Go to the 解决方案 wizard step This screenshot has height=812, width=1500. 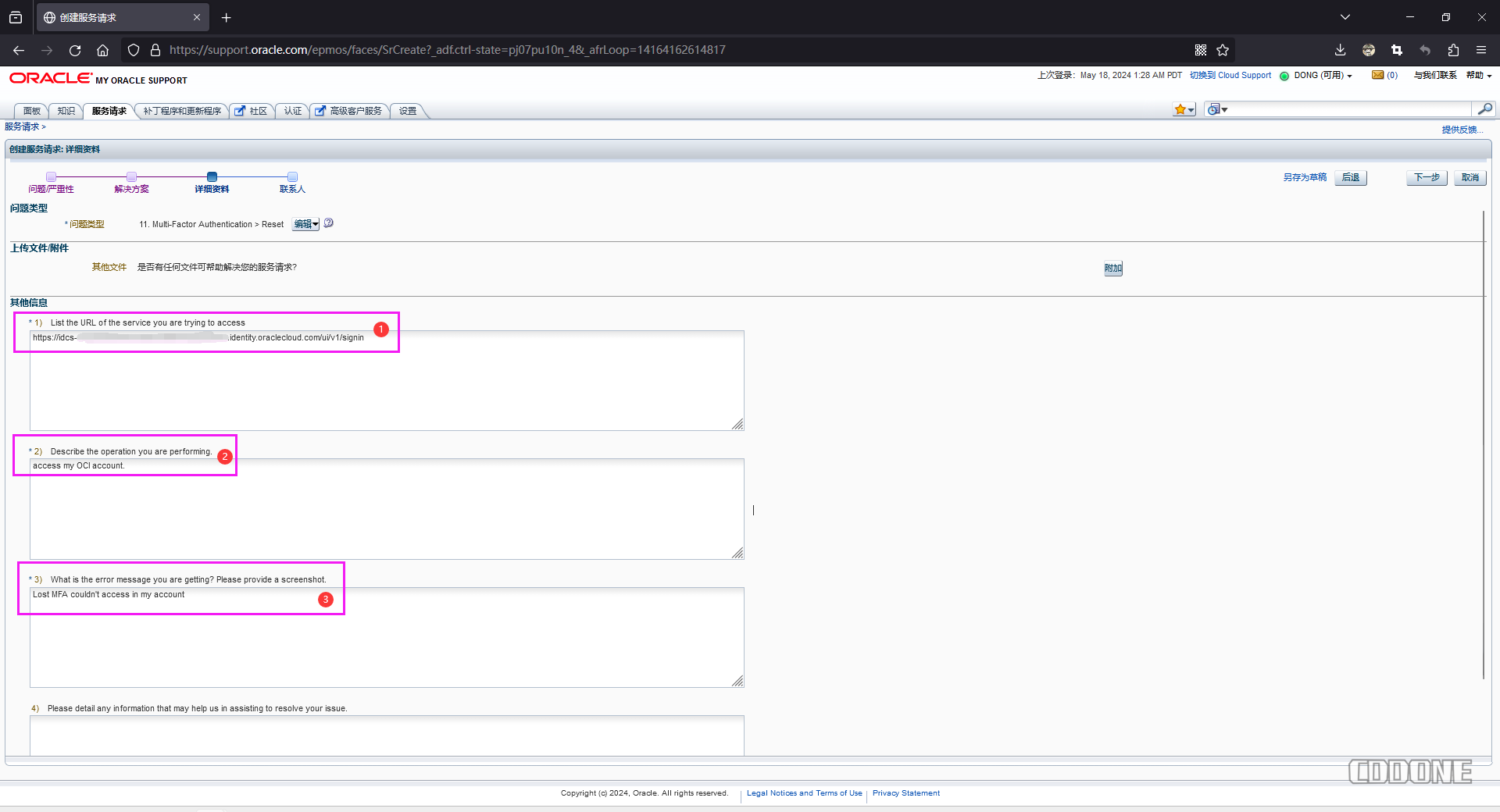click(x=131, y=183)
